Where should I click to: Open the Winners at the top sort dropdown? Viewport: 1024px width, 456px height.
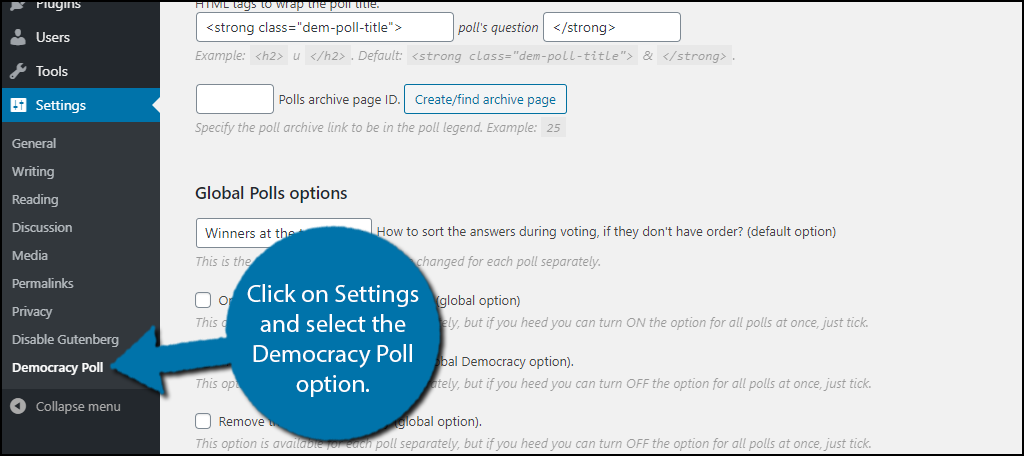283,233
